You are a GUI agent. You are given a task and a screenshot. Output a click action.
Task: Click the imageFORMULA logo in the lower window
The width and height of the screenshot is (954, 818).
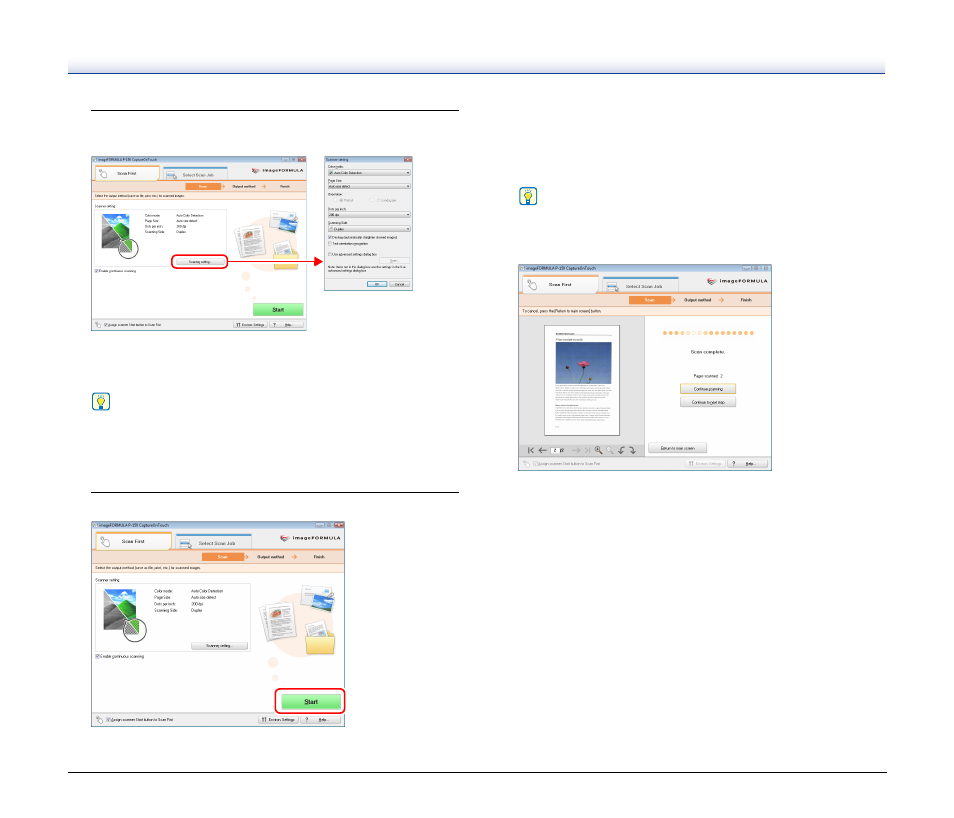click(310, 538)
